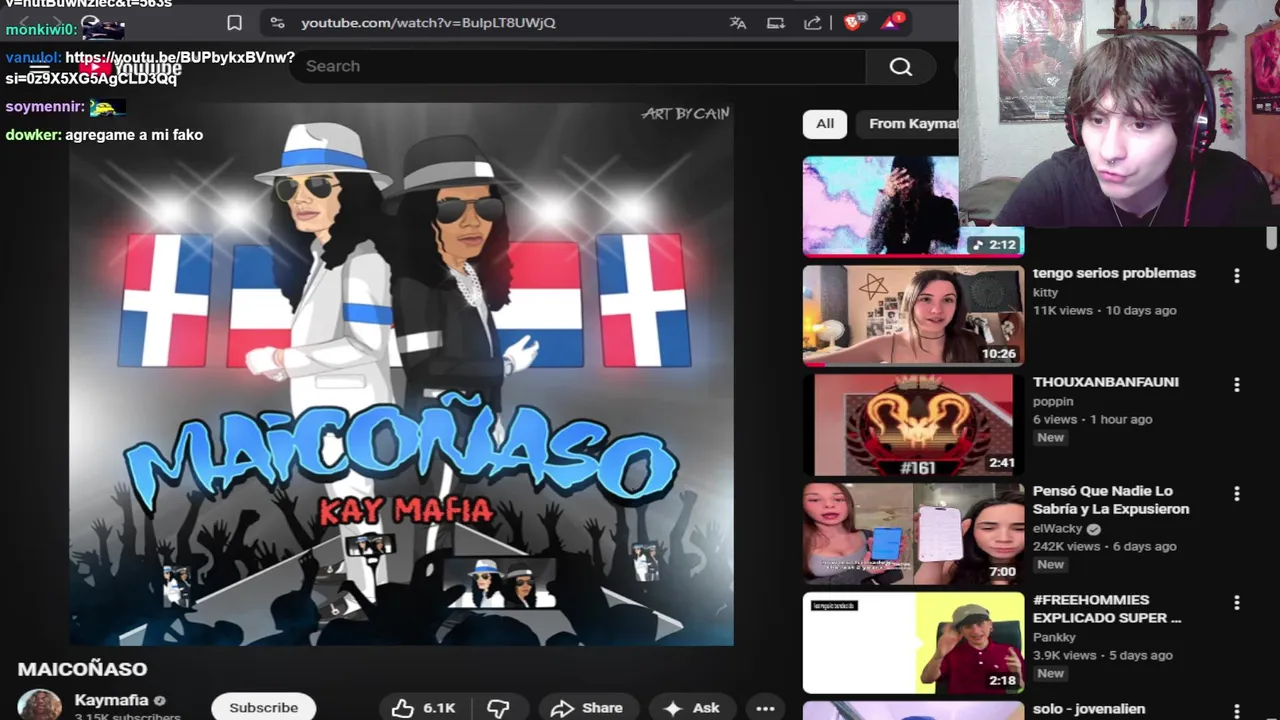Click the poppin channel name
The image size is (1280, 720).
[1053, 401]
